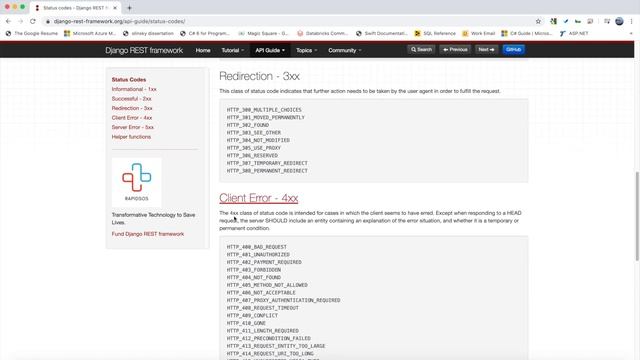Click the HTTP_409_CONFLICT code line

pos(252,316)
